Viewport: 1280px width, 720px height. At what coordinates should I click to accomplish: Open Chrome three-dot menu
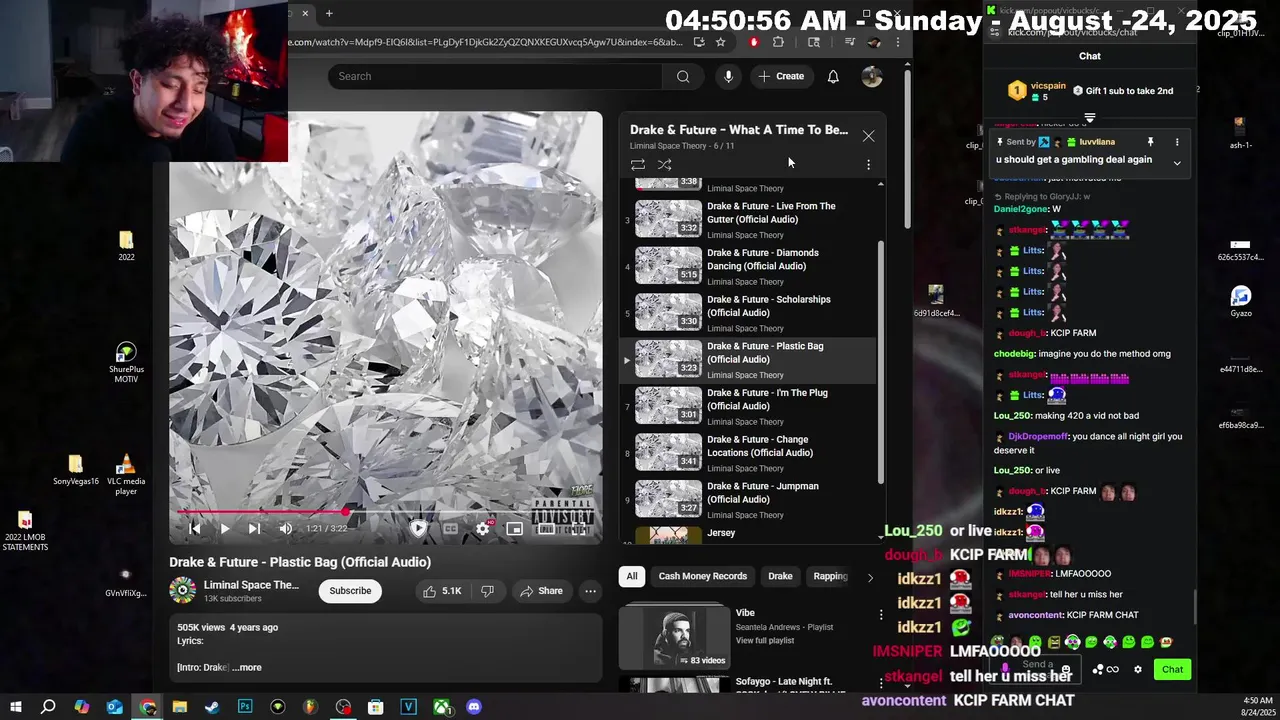[x=897, y=42]
